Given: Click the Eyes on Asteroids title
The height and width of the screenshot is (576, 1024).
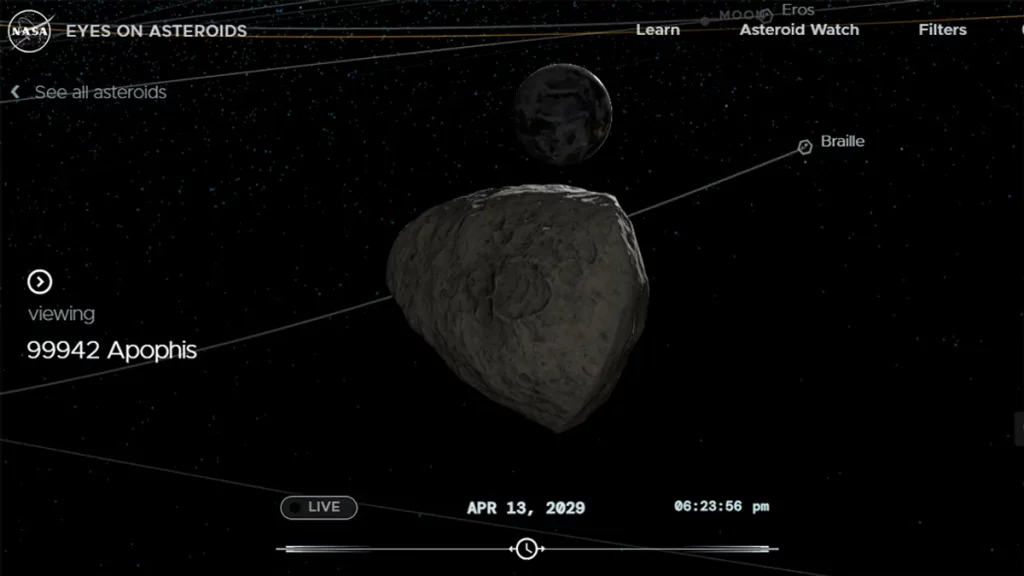Looking at the screenshot, I should pos(156,31).
